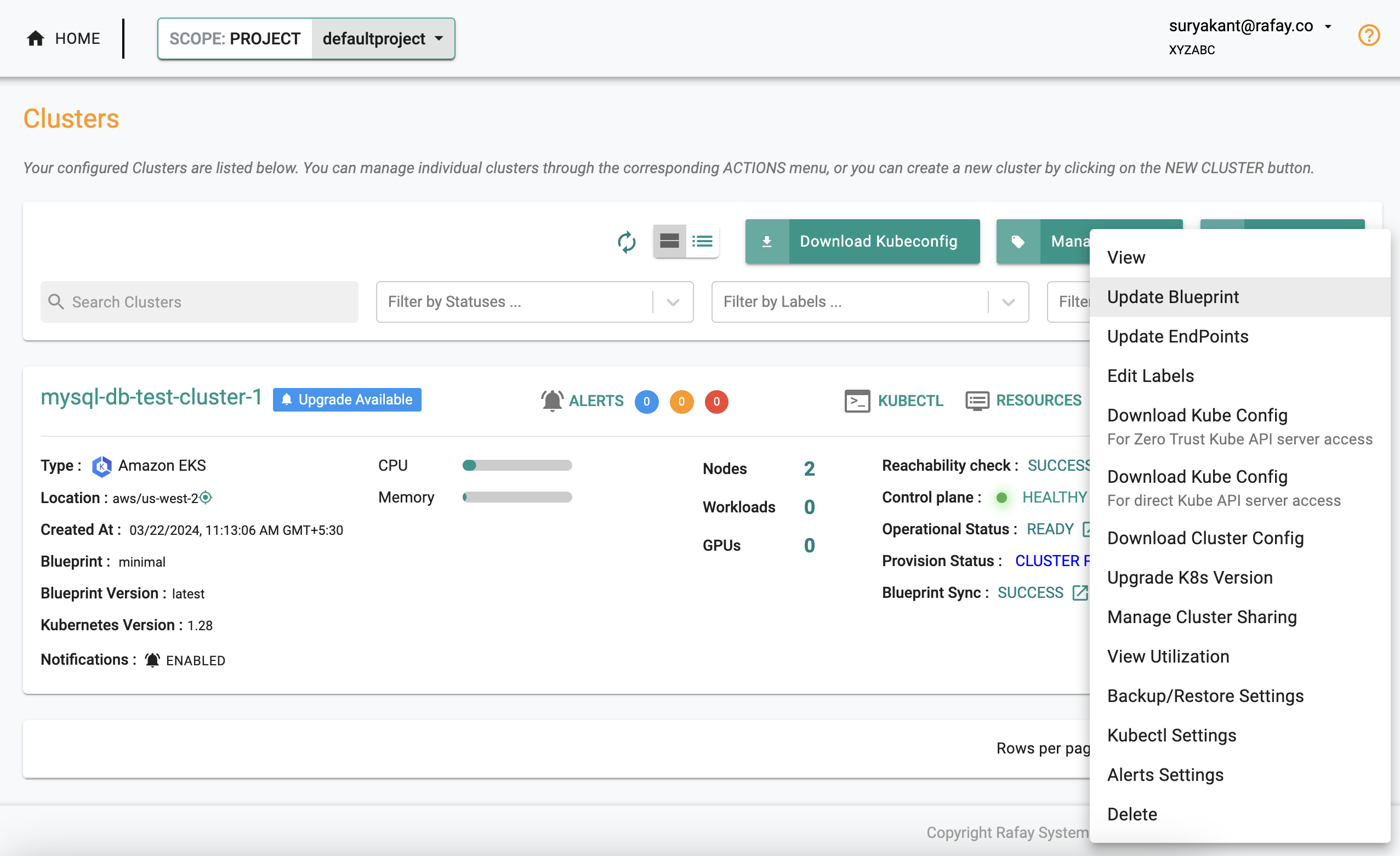Open the help question mark icon
This screenshot has height=856, width=1400.
(x=1369, y=35)
